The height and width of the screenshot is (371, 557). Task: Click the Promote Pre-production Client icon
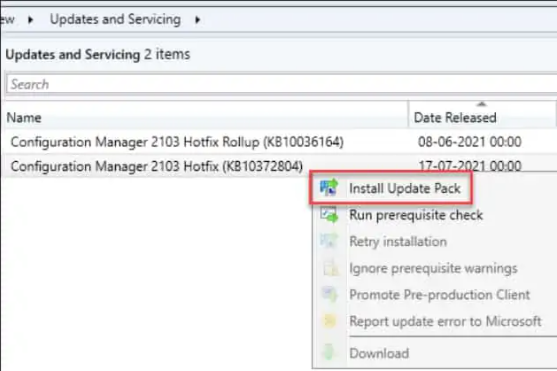329,295
